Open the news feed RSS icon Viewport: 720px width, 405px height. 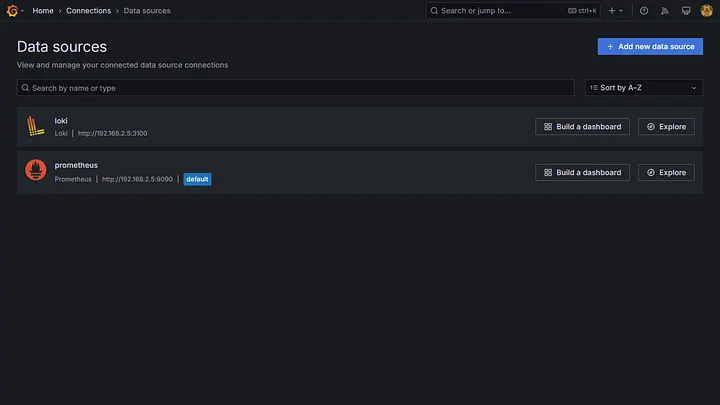664,11
